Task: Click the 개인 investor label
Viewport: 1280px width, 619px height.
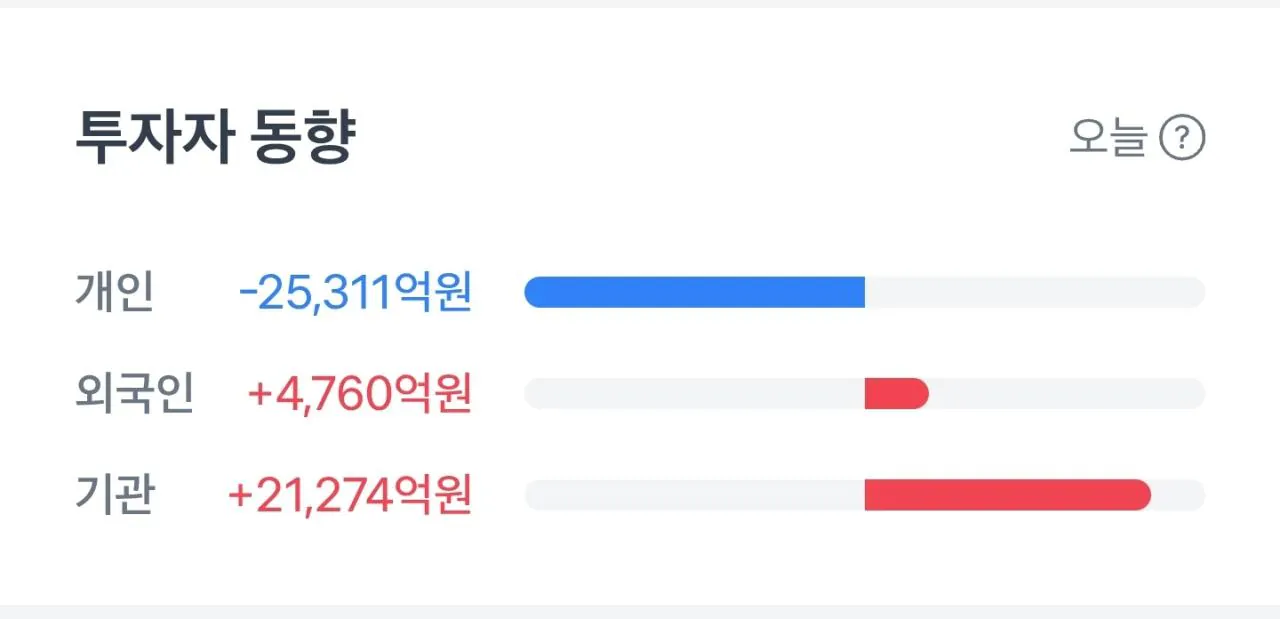Action: click(x=114, y=292)
